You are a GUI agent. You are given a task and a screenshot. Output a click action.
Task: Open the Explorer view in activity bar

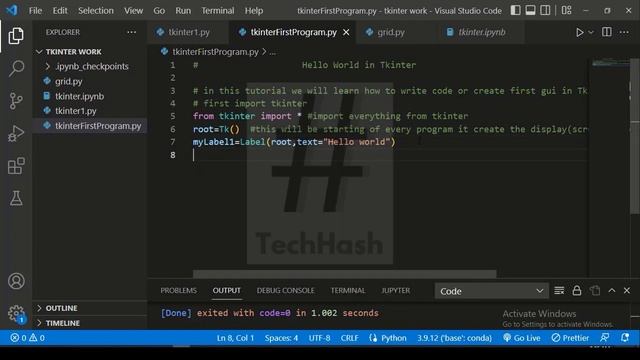point(16,36)
